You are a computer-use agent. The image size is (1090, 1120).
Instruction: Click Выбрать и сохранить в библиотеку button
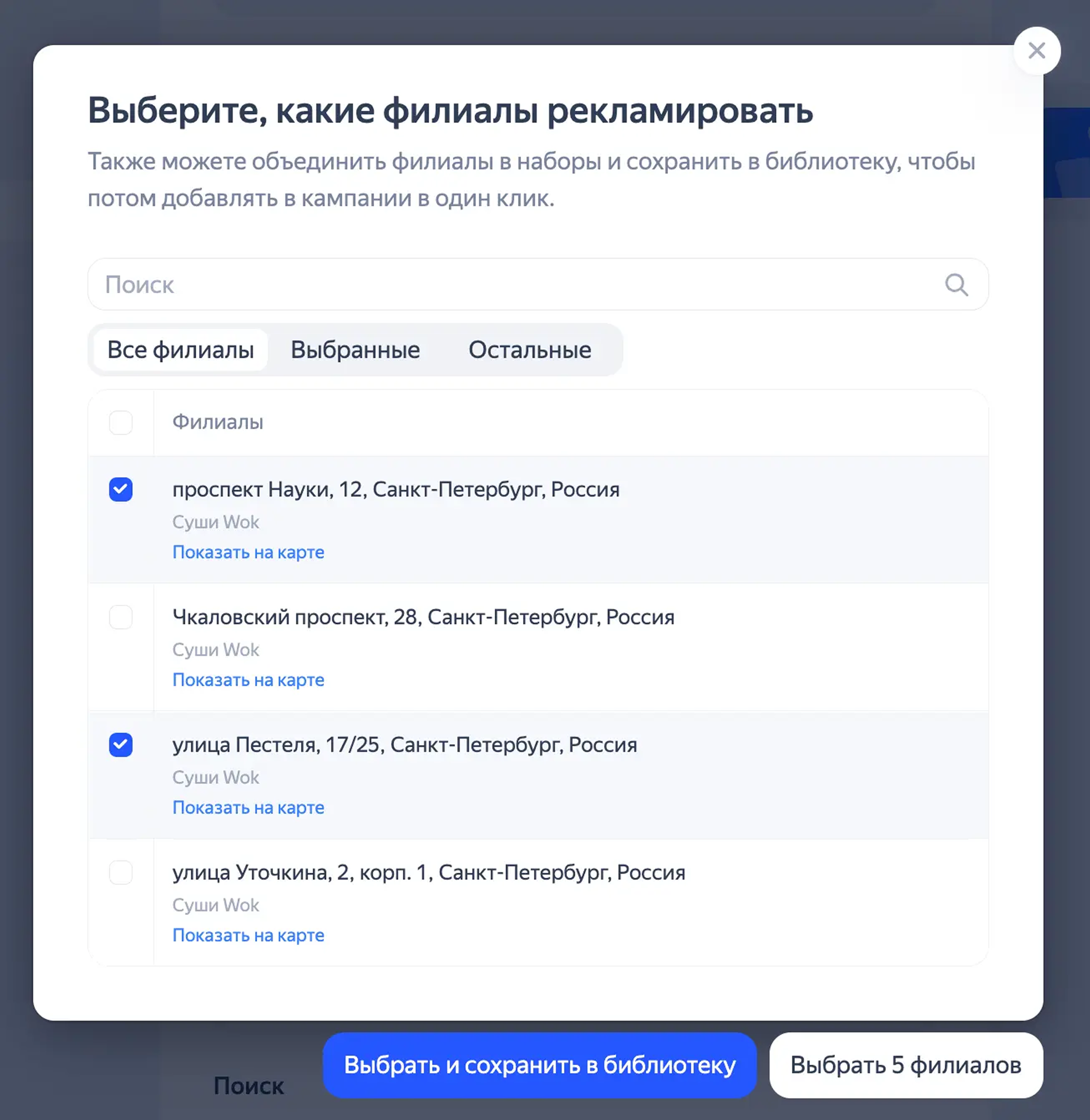539,1065
